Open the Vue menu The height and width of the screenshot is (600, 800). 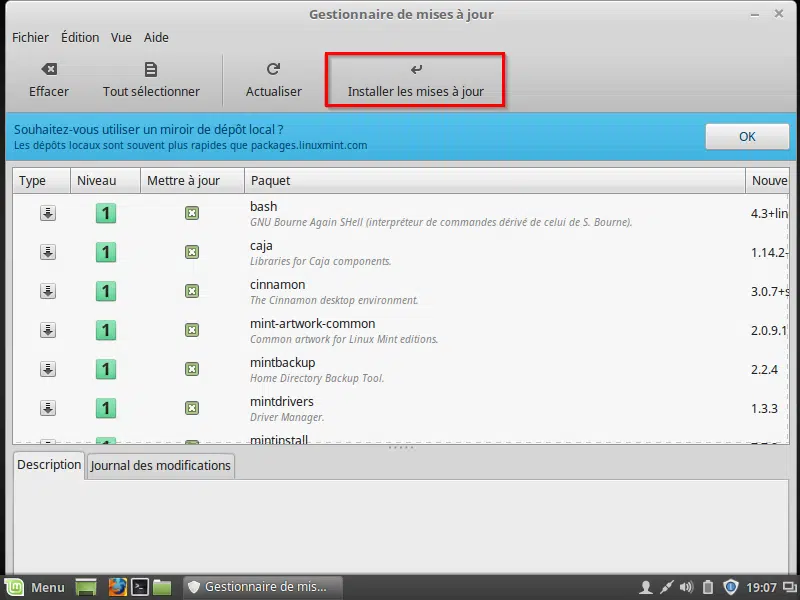pyautogui.click(x=121, y=37)
